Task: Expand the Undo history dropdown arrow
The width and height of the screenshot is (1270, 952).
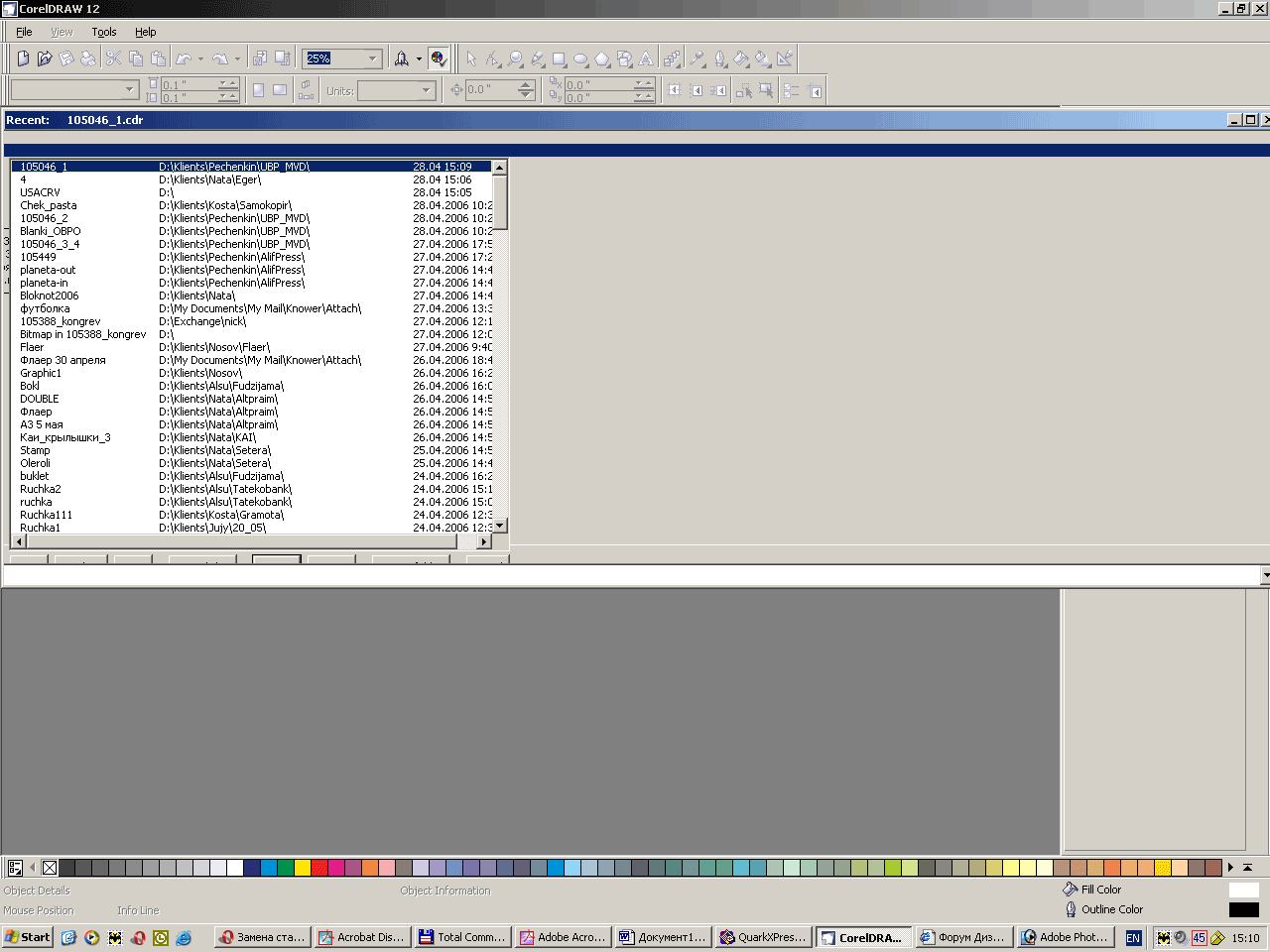Action: [200, 59]
